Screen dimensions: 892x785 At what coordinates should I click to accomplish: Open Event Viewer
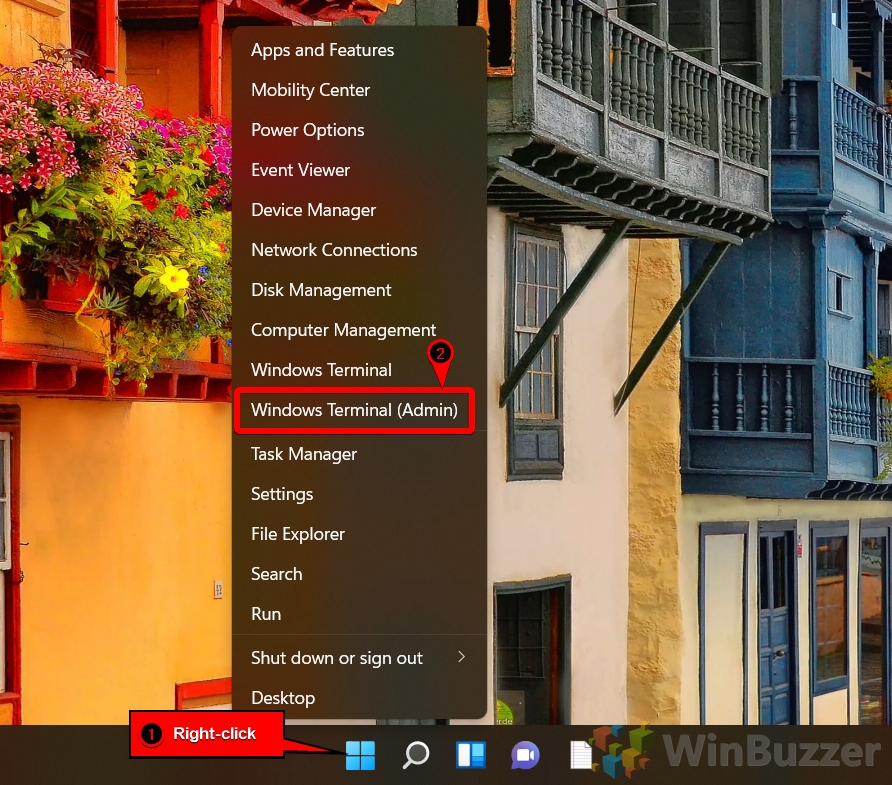coord(300,170)
